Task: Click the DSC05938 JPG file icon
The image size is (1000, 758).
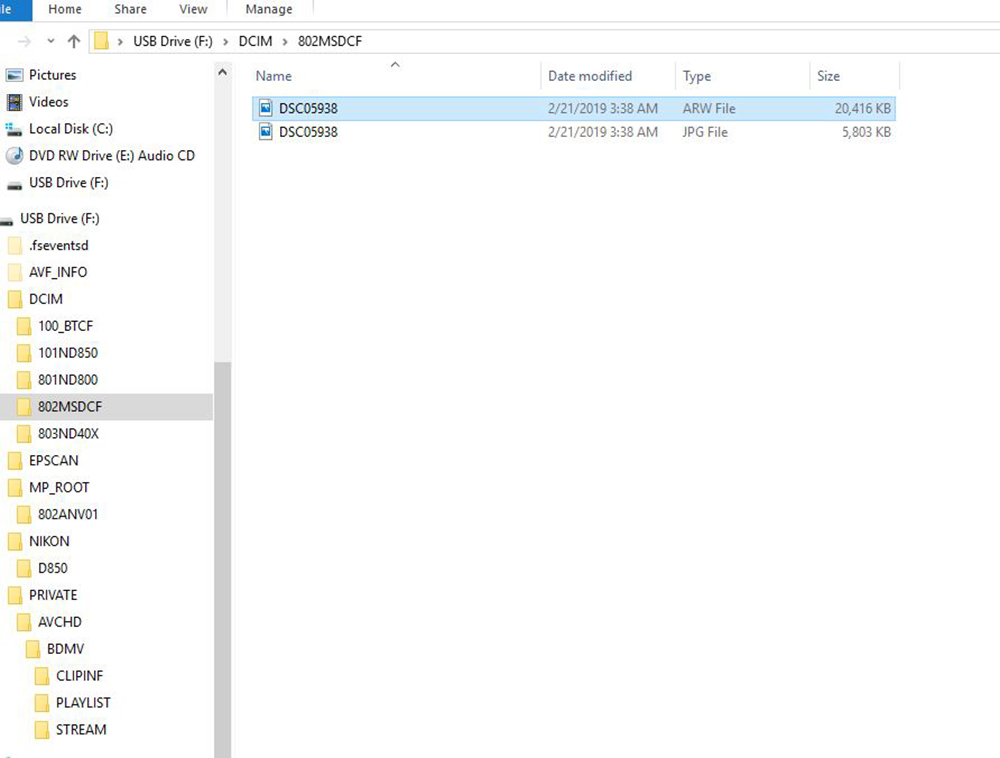Action: point(265,132)
